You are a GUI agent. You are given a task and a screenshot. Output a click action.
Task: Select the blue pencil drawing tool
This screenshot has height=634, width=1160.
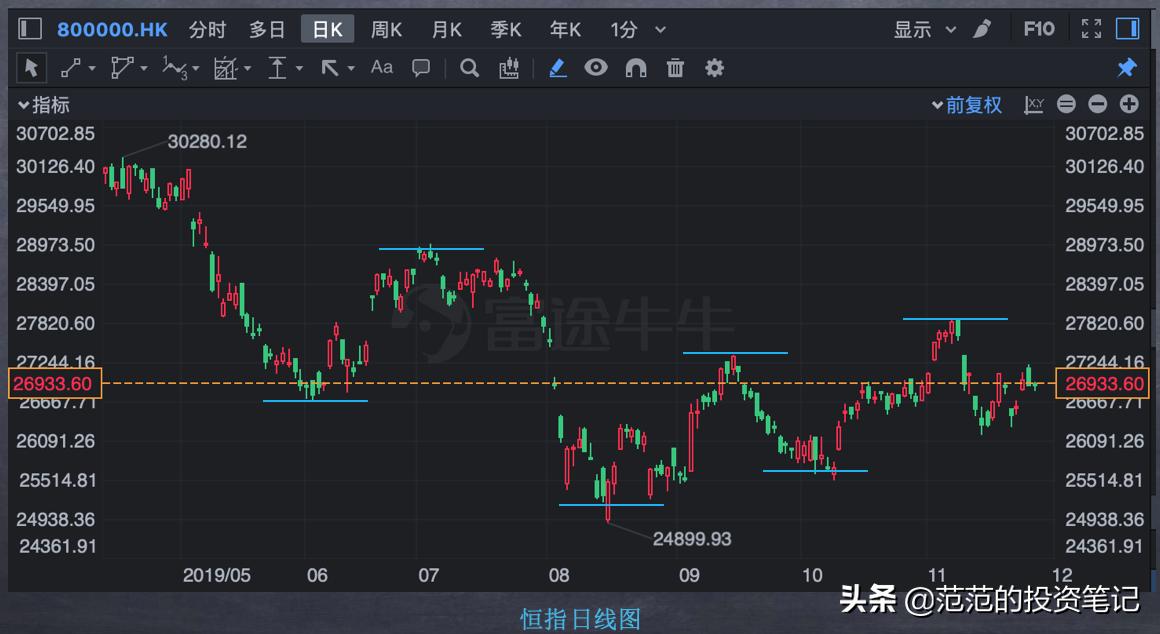[x=558, y=68]
